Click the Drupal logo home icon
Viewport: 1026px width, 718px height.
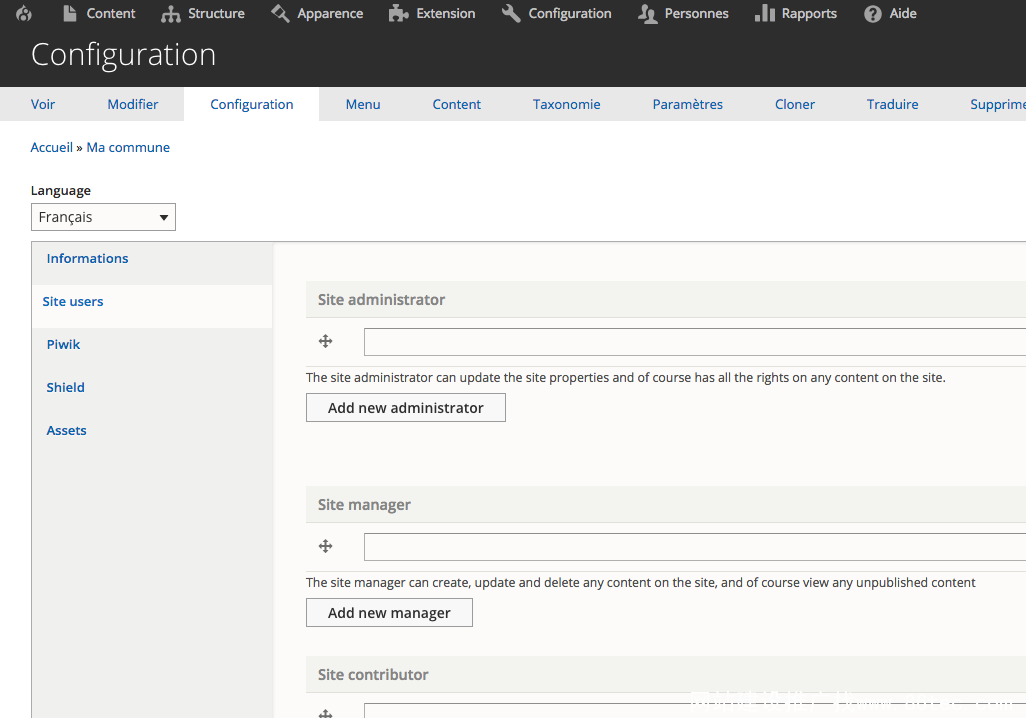[24, 13]
